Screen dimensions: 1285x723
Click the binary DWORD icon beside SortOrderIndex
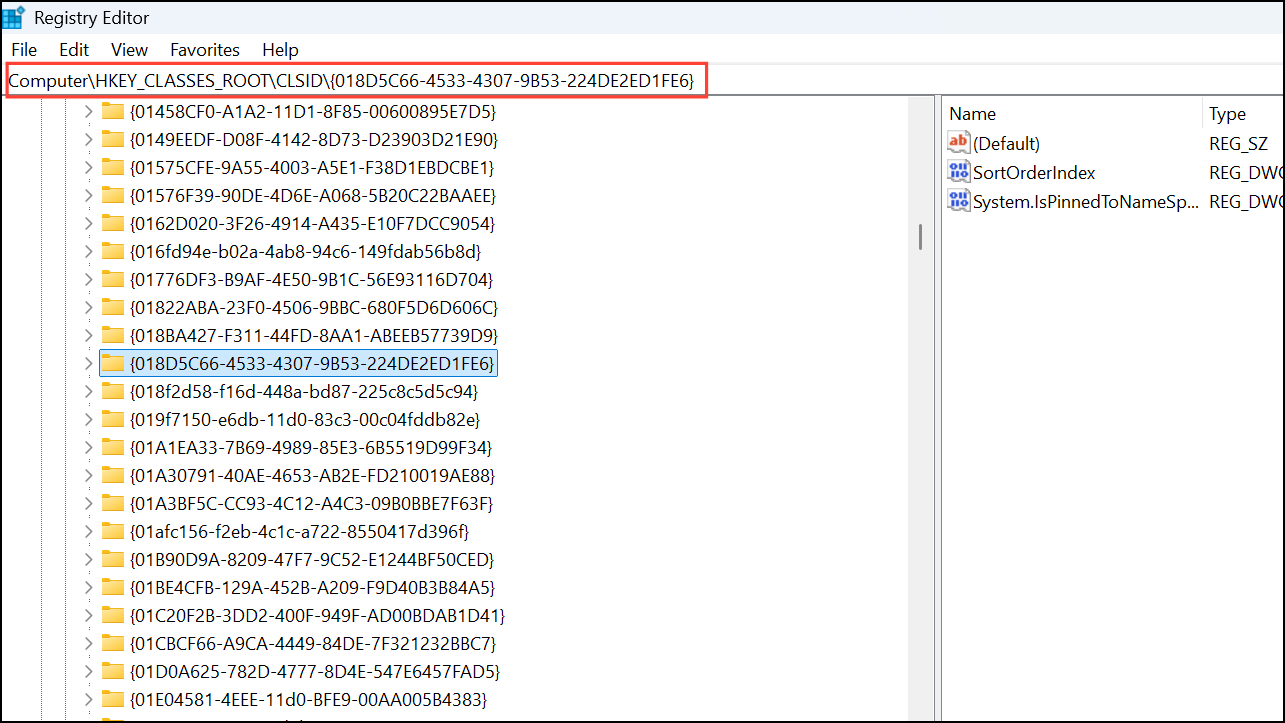(x=958, y=171)
